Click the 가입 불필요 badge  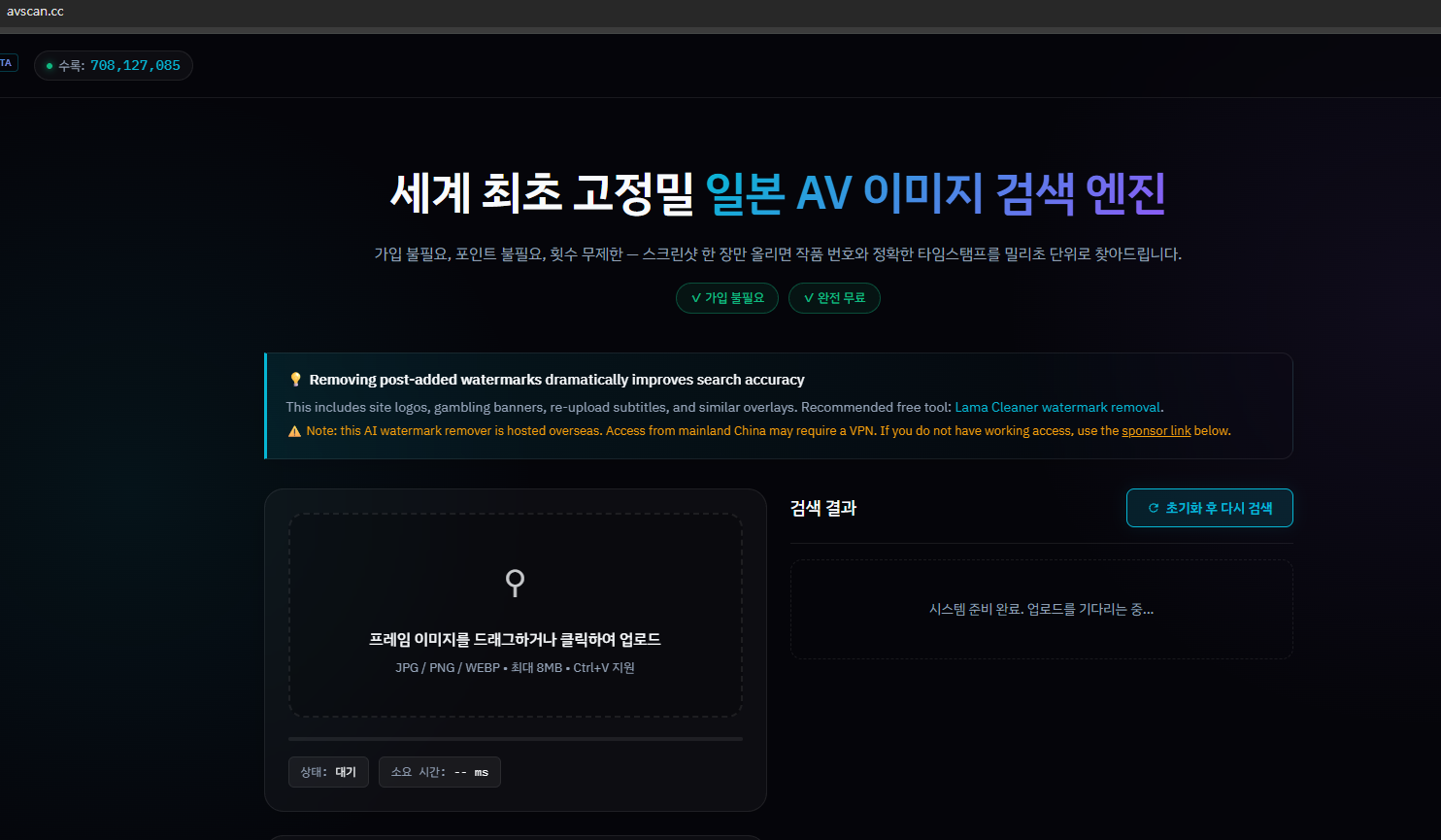(726, 298)
